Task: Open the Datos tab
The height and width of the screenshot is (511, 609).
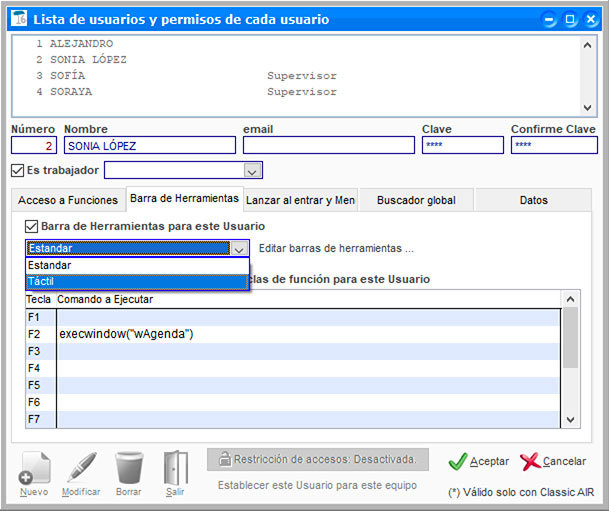Action: (534, 200)
